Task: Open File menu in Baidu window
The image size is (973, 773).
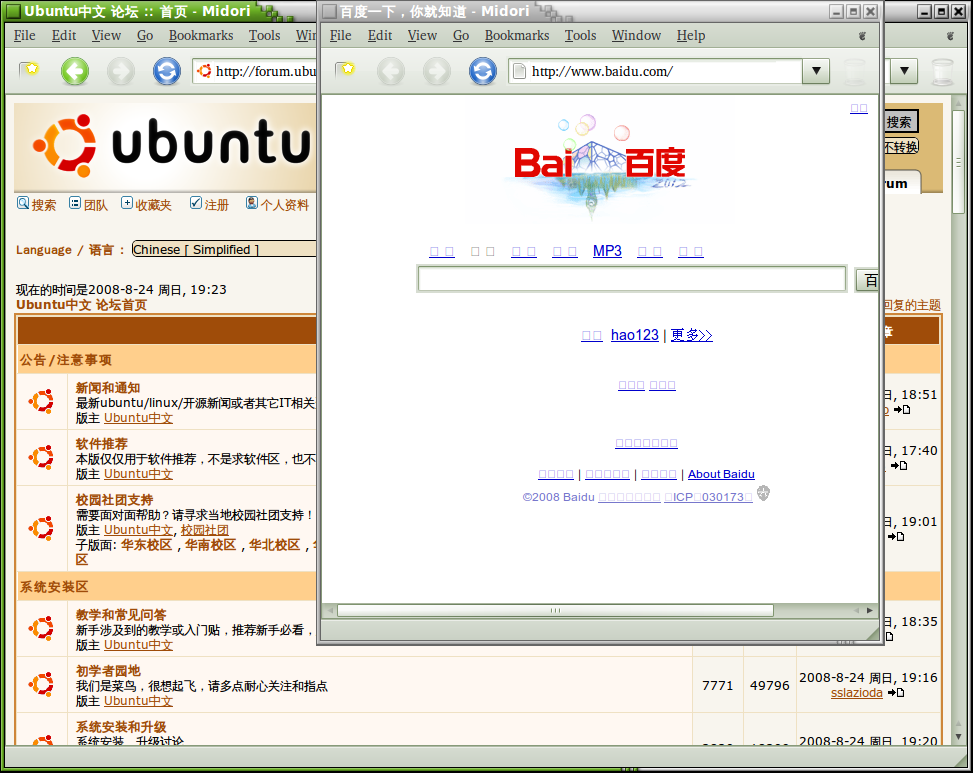Action: (x=340, y=36)
